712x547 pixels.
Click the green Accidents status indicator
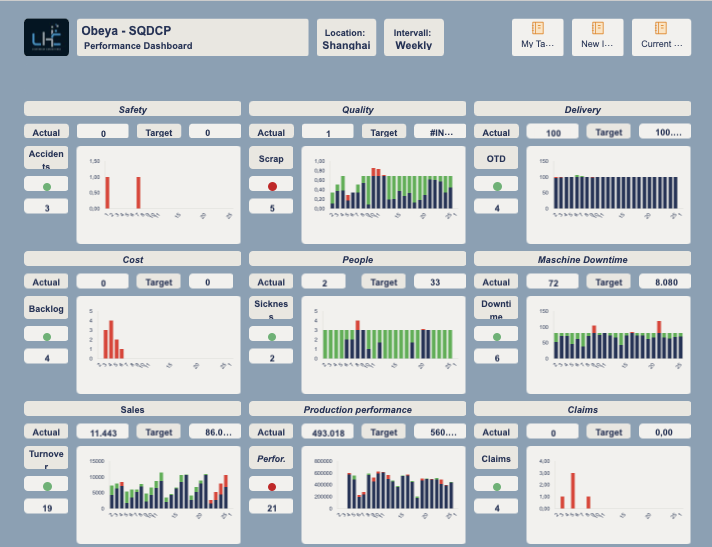point(46,185)
